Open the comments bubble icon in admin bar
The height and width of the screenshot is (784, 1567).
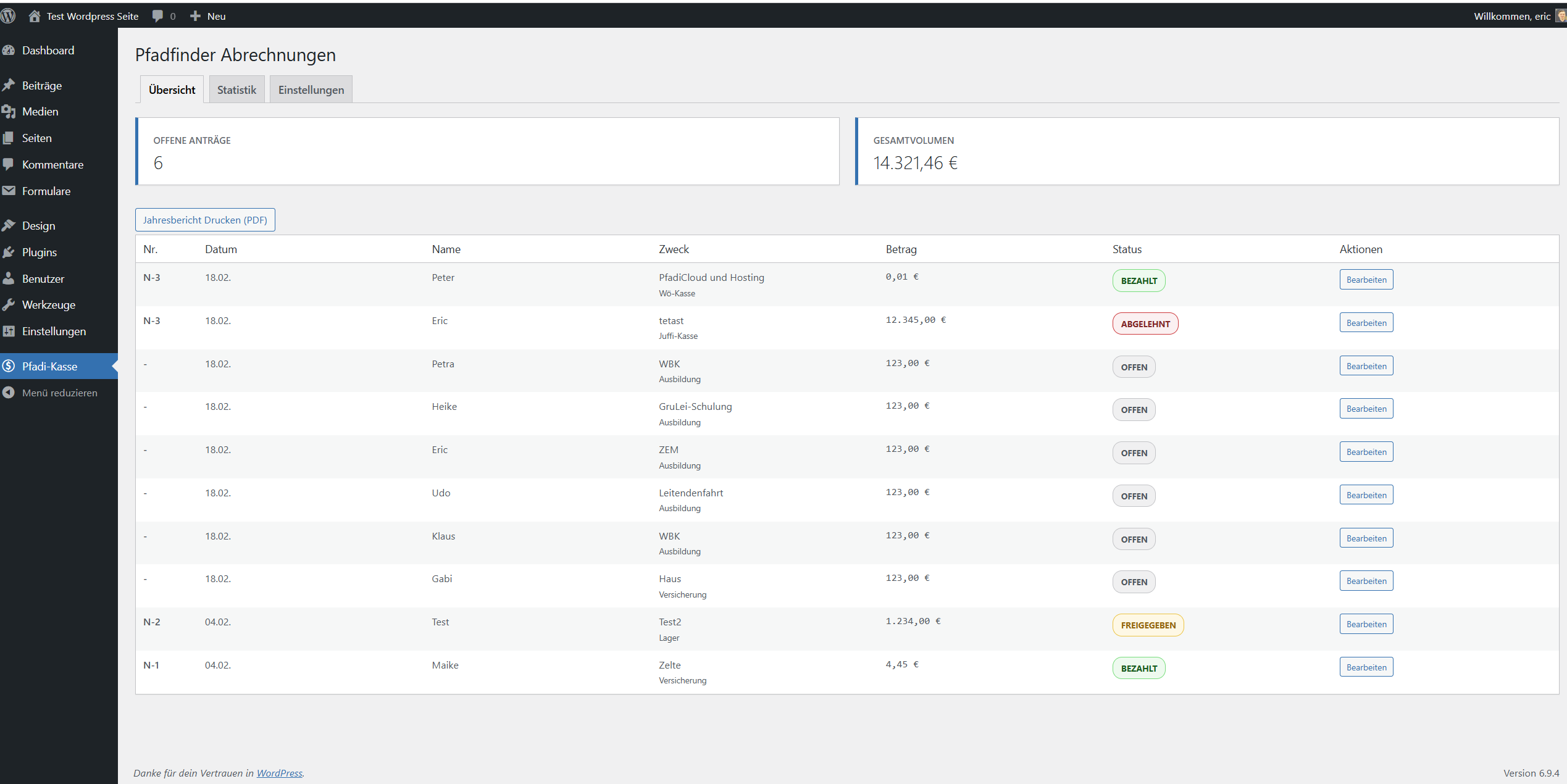[158, 16]
